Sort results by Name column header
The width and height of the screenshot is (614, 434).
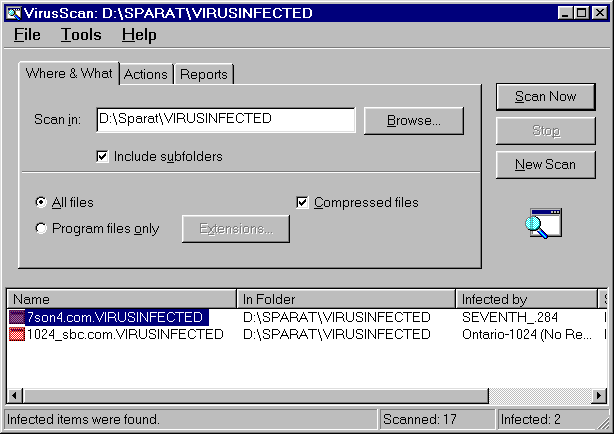[x=121, y=299]
